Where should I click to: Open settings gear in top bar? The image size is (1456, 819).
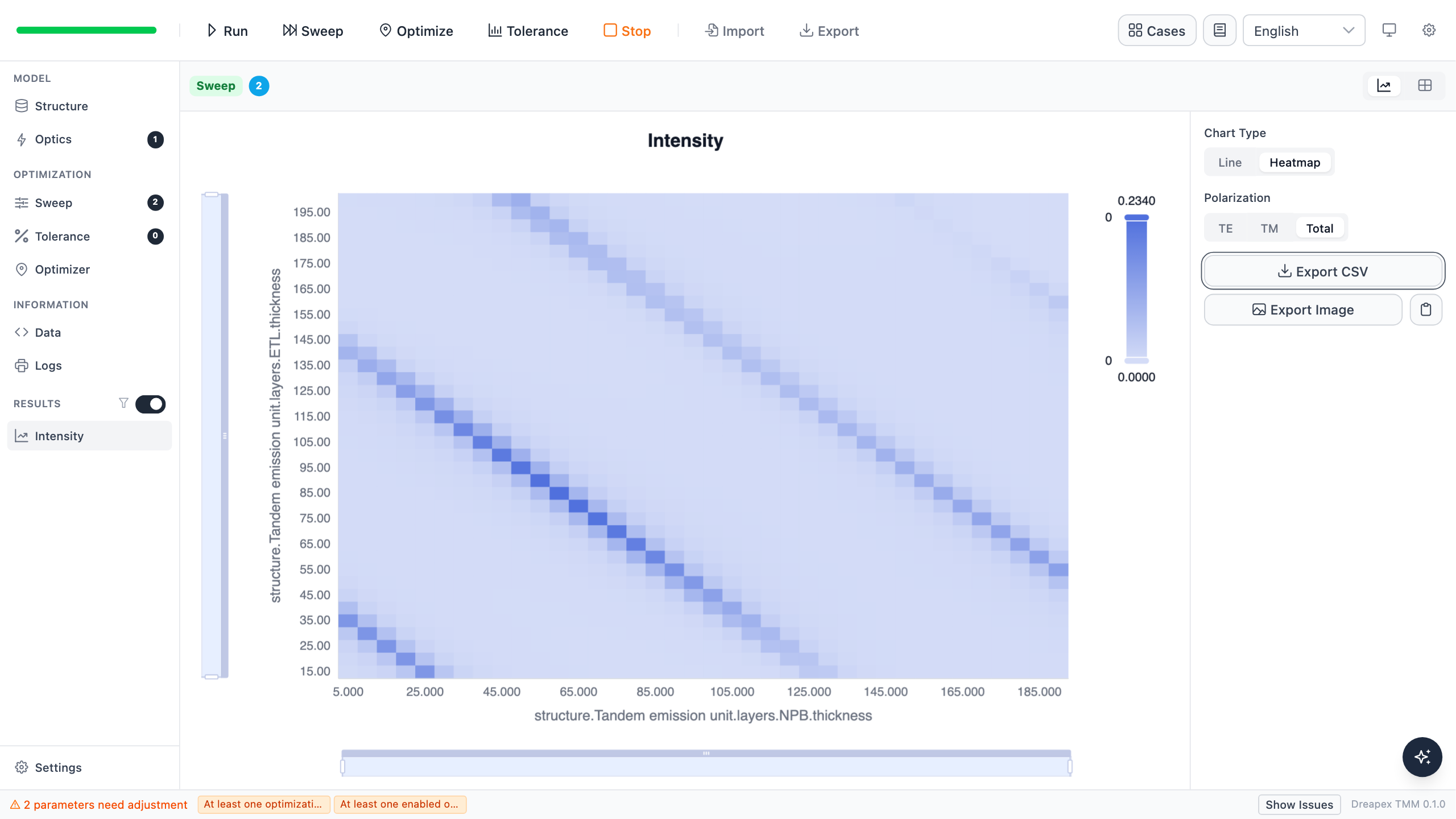tap(1429, 31)
